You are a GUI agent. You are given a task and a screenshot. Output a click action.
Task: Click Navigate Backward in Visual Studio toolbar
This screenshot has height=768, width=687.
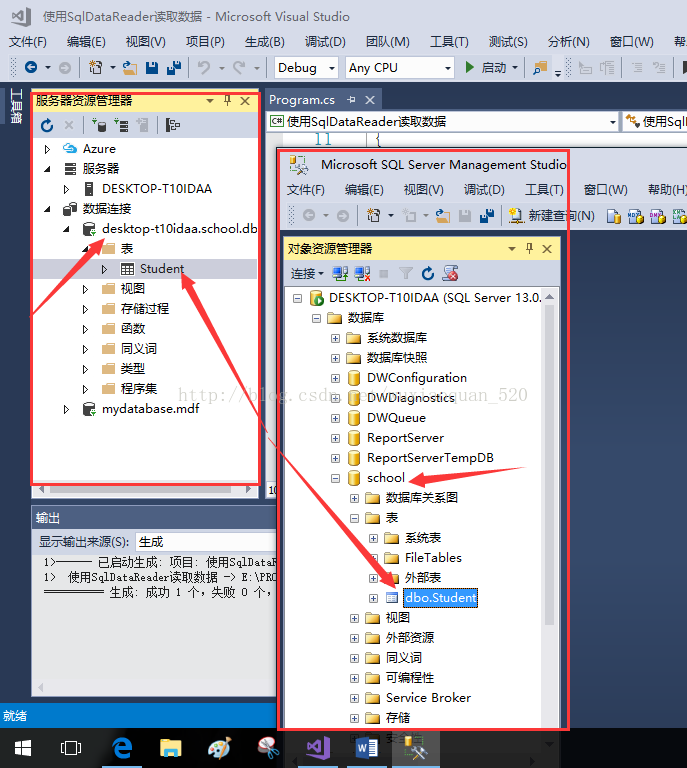tap(31, 67)
